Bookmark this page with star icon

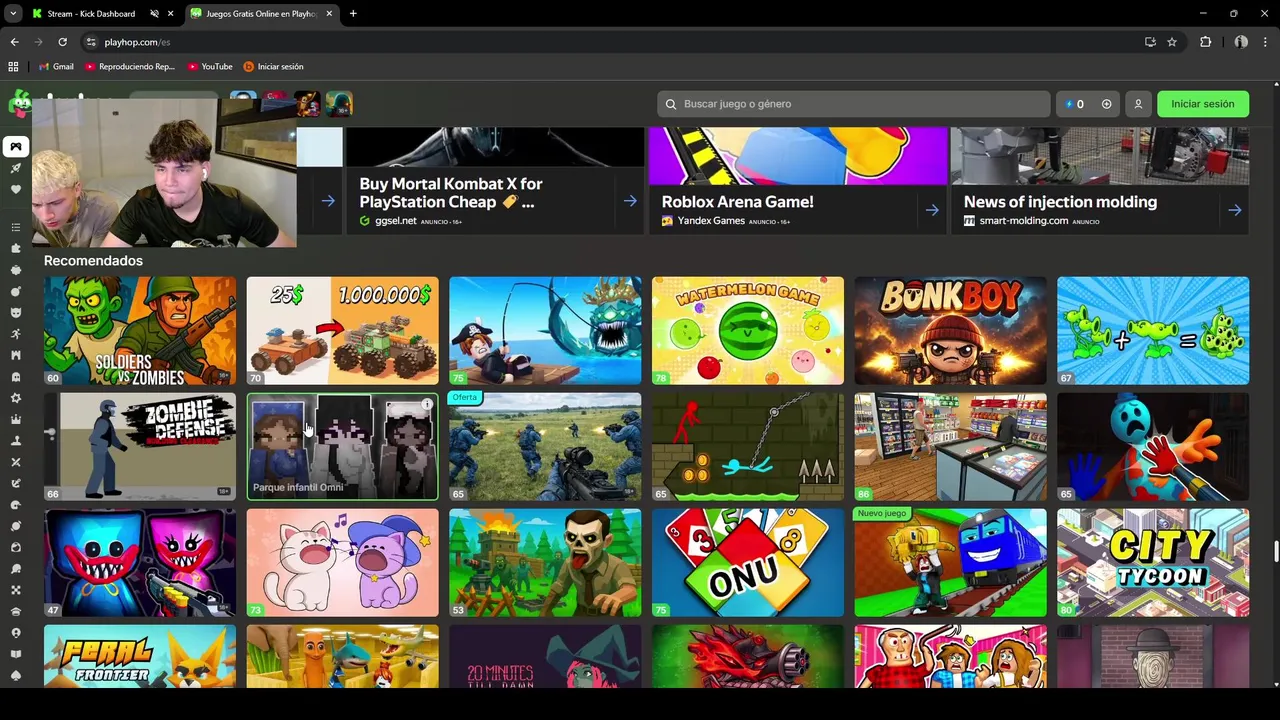pyautogui.click(x=1172, y=42)
